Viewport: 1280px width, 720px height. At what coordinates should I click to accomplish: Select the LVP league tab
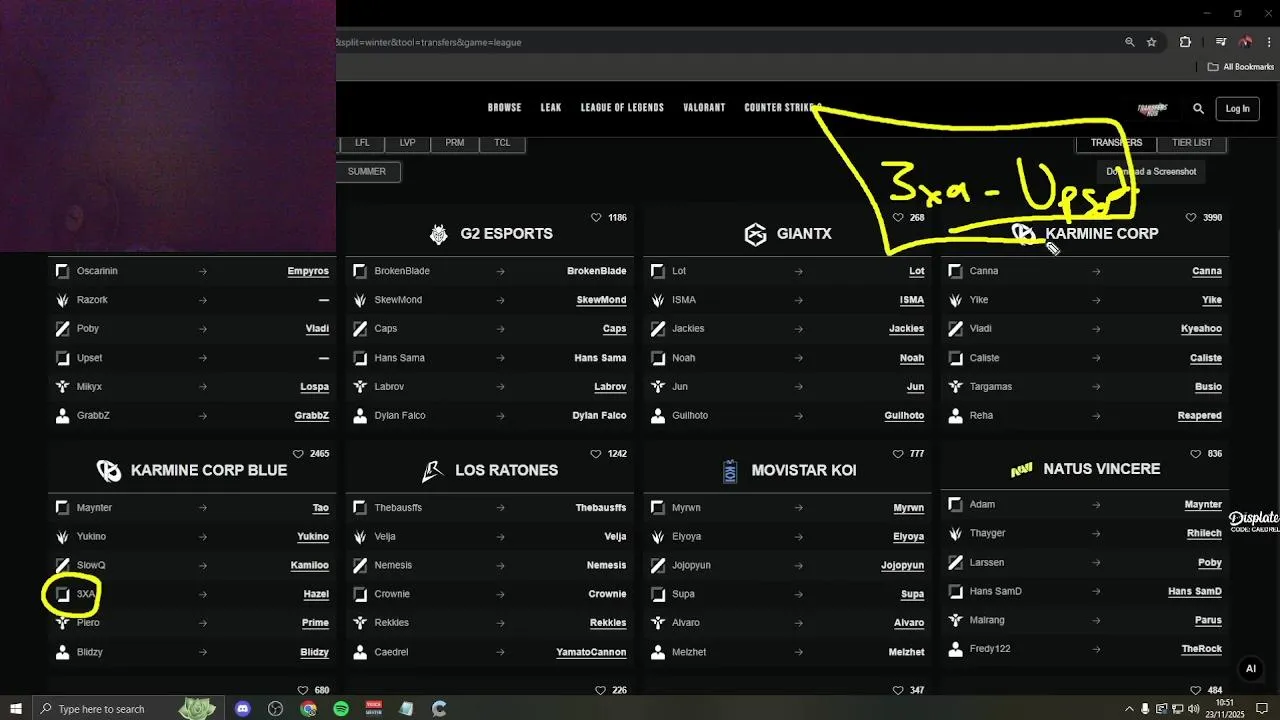(407, 143)
